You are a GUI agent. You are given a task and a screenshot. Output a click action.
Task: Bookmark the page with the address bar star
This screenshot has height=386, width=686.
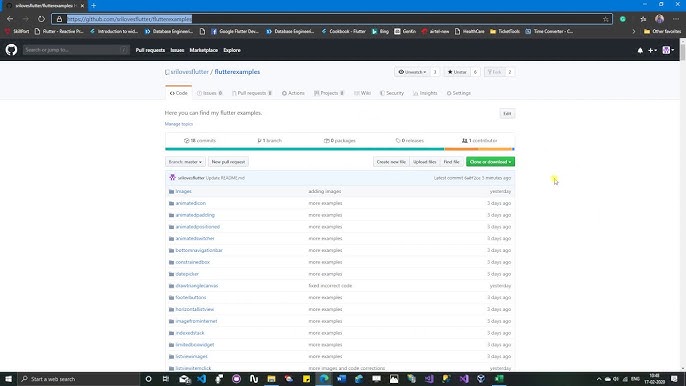(x=606, y=19)
